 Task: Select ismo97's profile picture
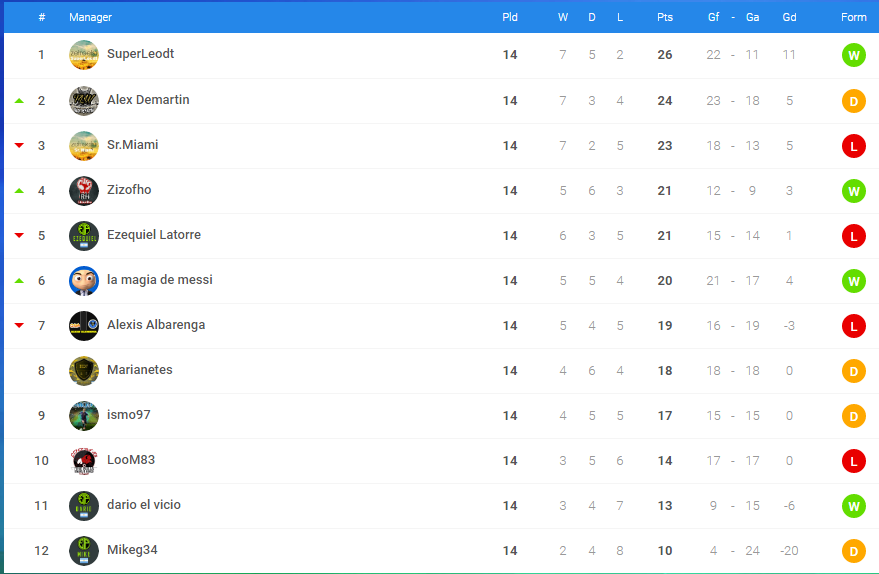84,416
